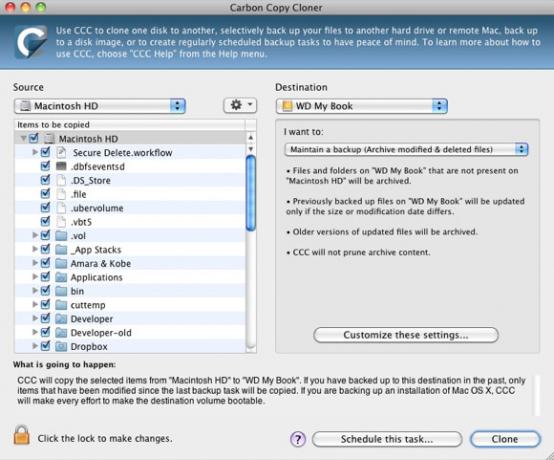This screenshot has width=554, height=460.
Task: Select the Dropbox folder icon
Action: coord(61,346)
